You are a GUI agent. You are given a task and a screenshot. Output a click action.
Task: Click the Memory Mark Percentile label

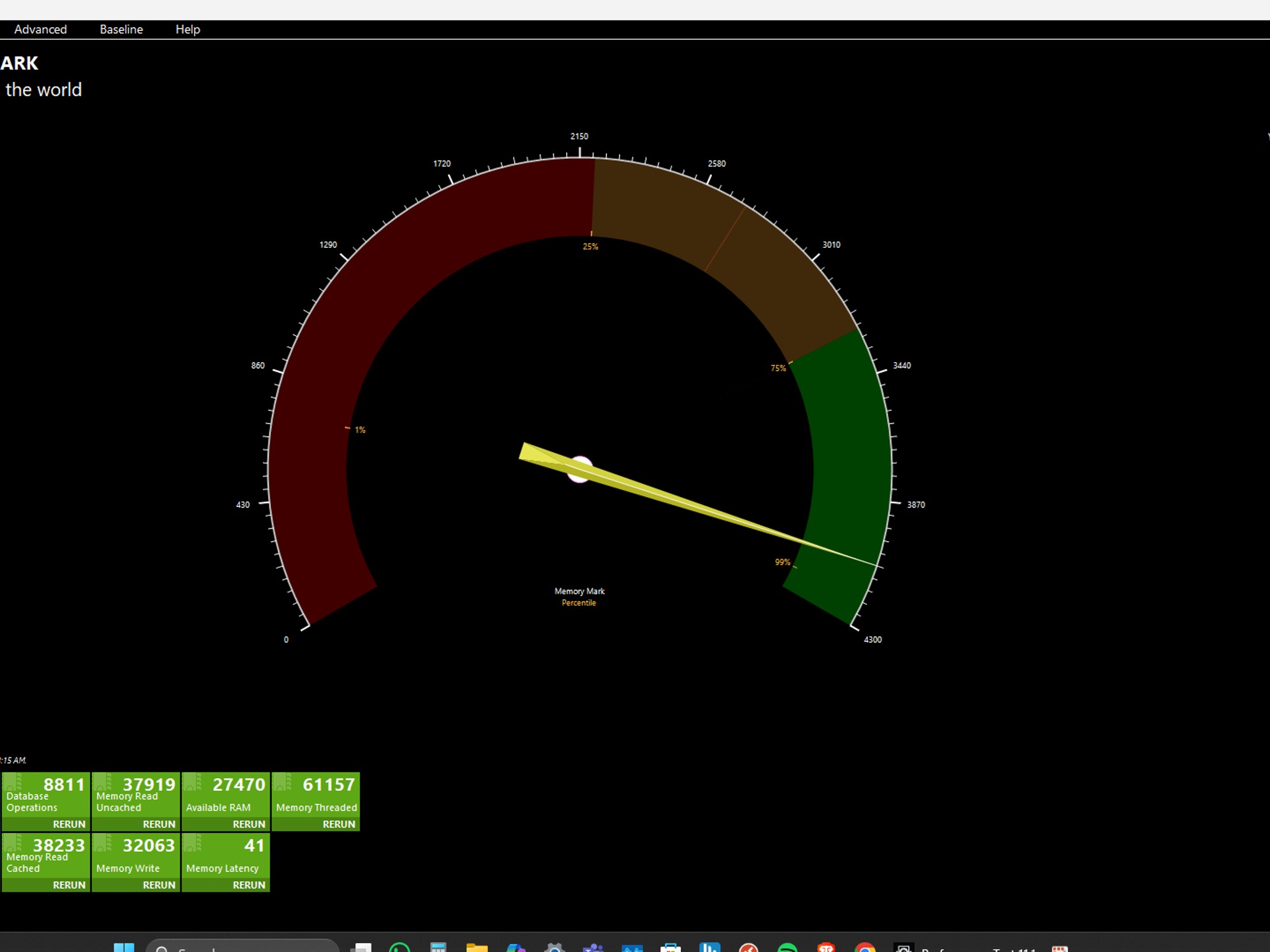click(x=579, y=597)
